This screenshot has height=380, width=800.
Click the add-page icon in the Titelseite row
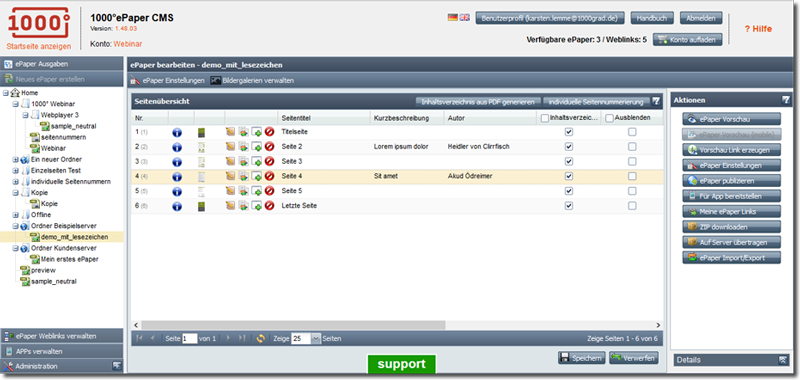click(x=257, y=132)
